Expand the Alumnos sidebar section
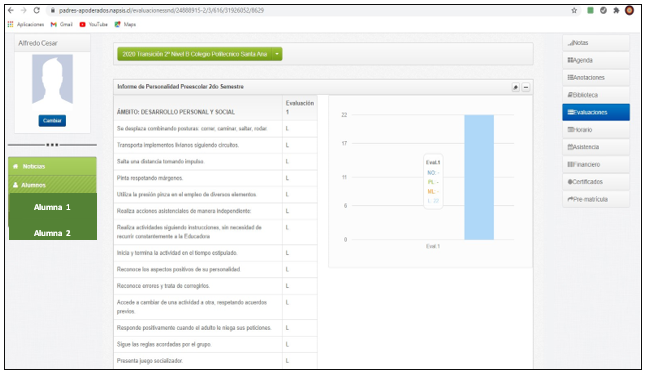Viewport: 646px width, 375px height. pyautogui.click(x=53, y=185)
